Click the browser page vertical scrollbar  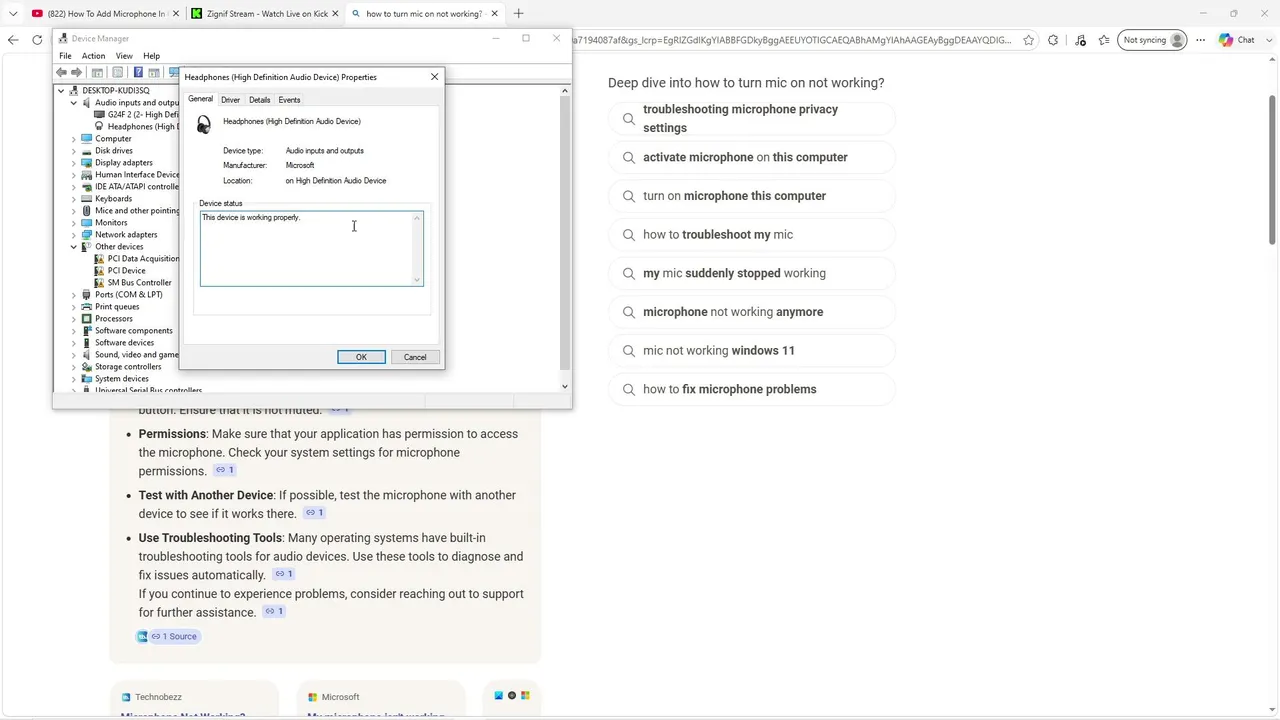pyautogui.click(x=1272, y=170)
